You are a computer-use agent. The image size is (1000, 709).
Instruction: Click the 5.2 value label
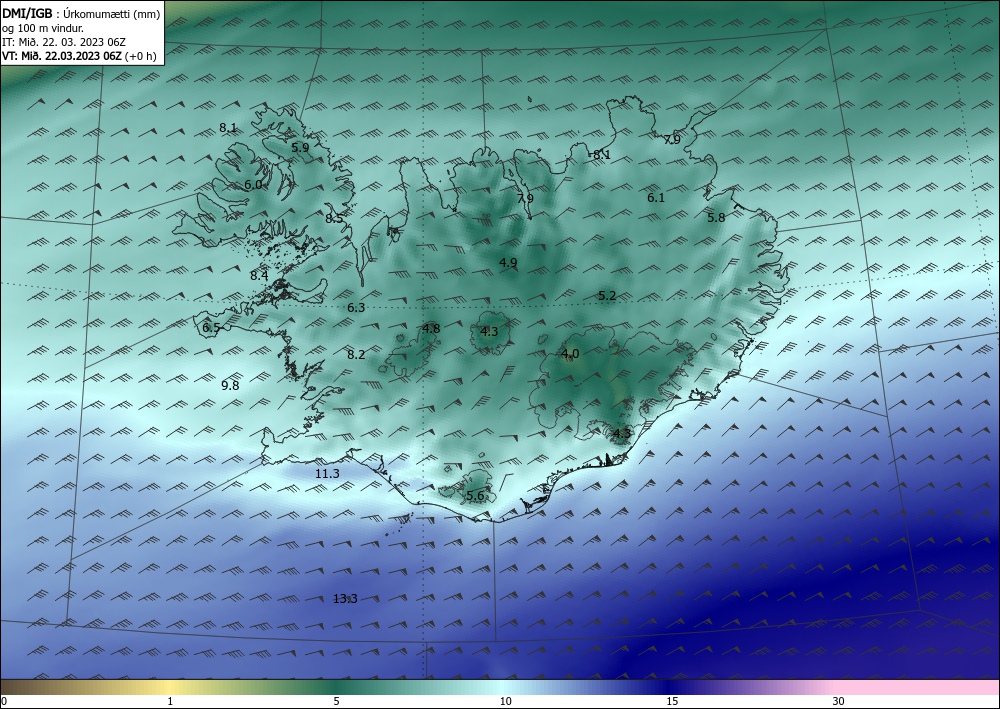[607, 296]
